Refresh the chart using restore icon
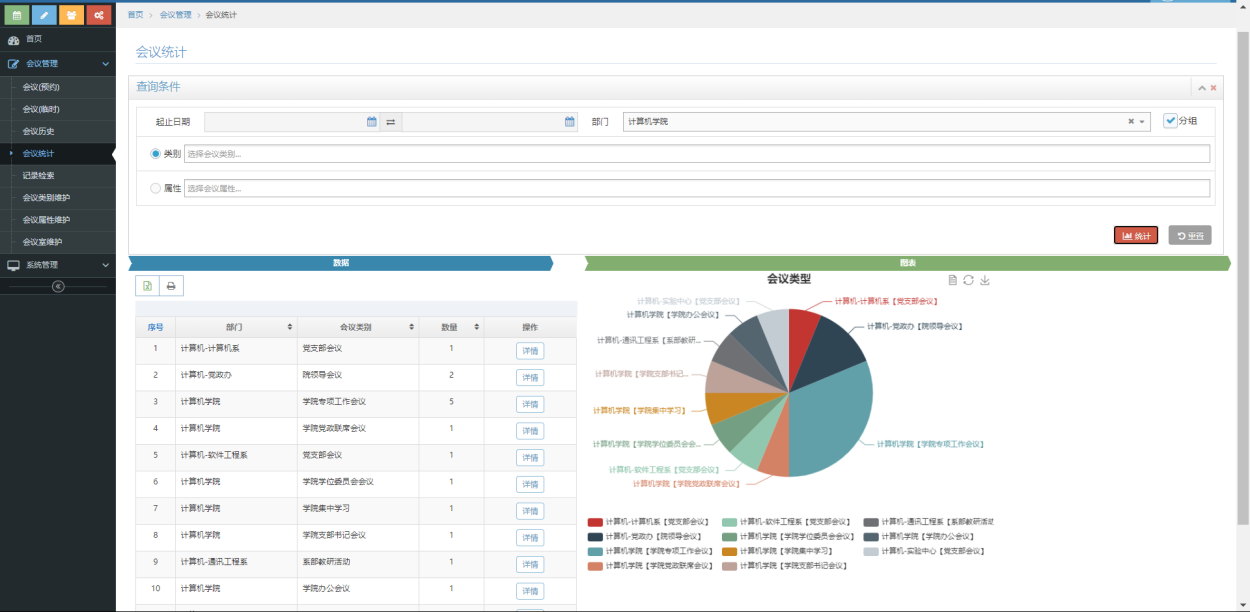 968,280
